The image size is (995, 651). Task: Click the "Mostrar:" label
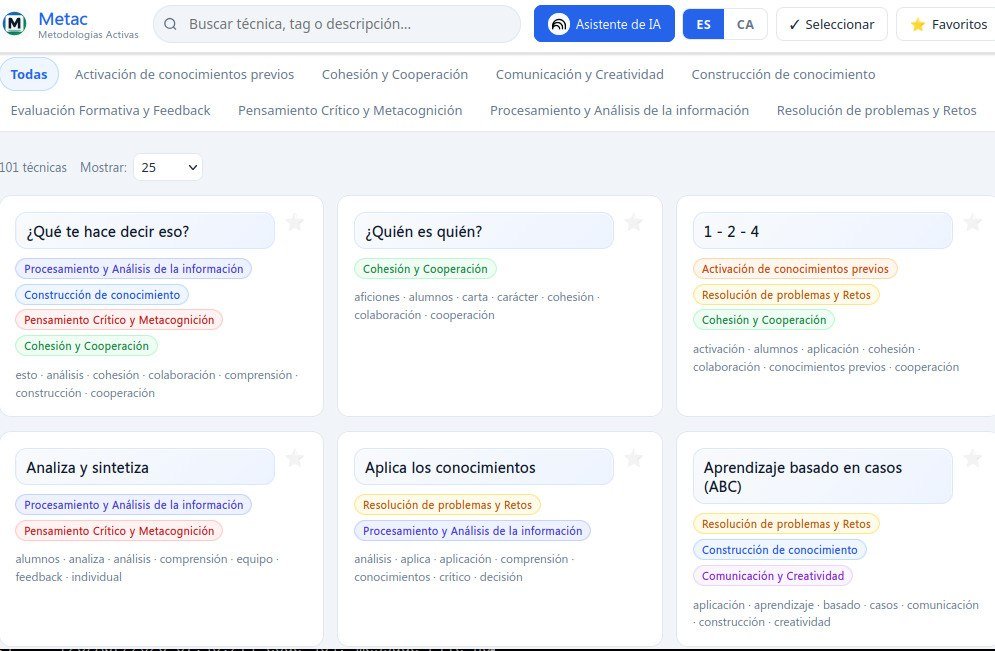tap(103, 168)
